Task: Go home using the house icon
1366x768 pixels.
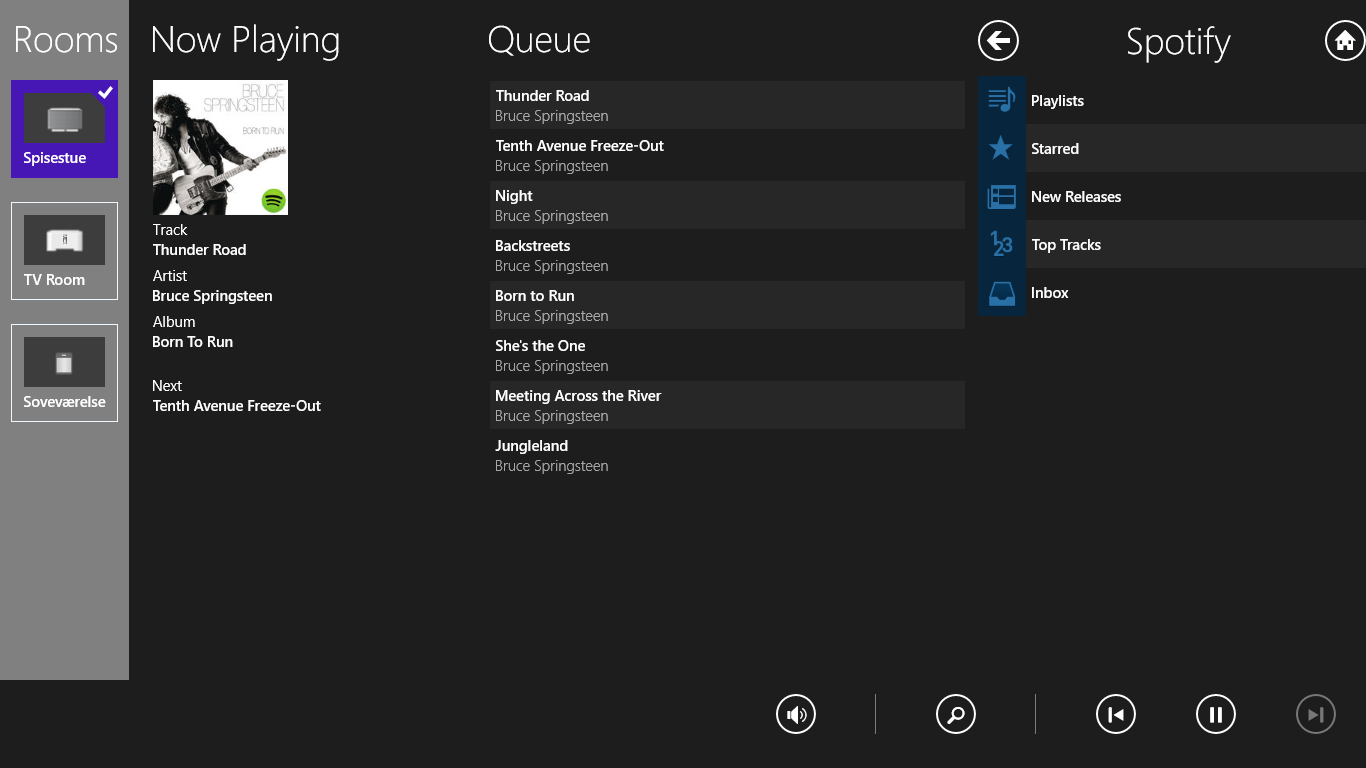Action: pos(1345,41)
